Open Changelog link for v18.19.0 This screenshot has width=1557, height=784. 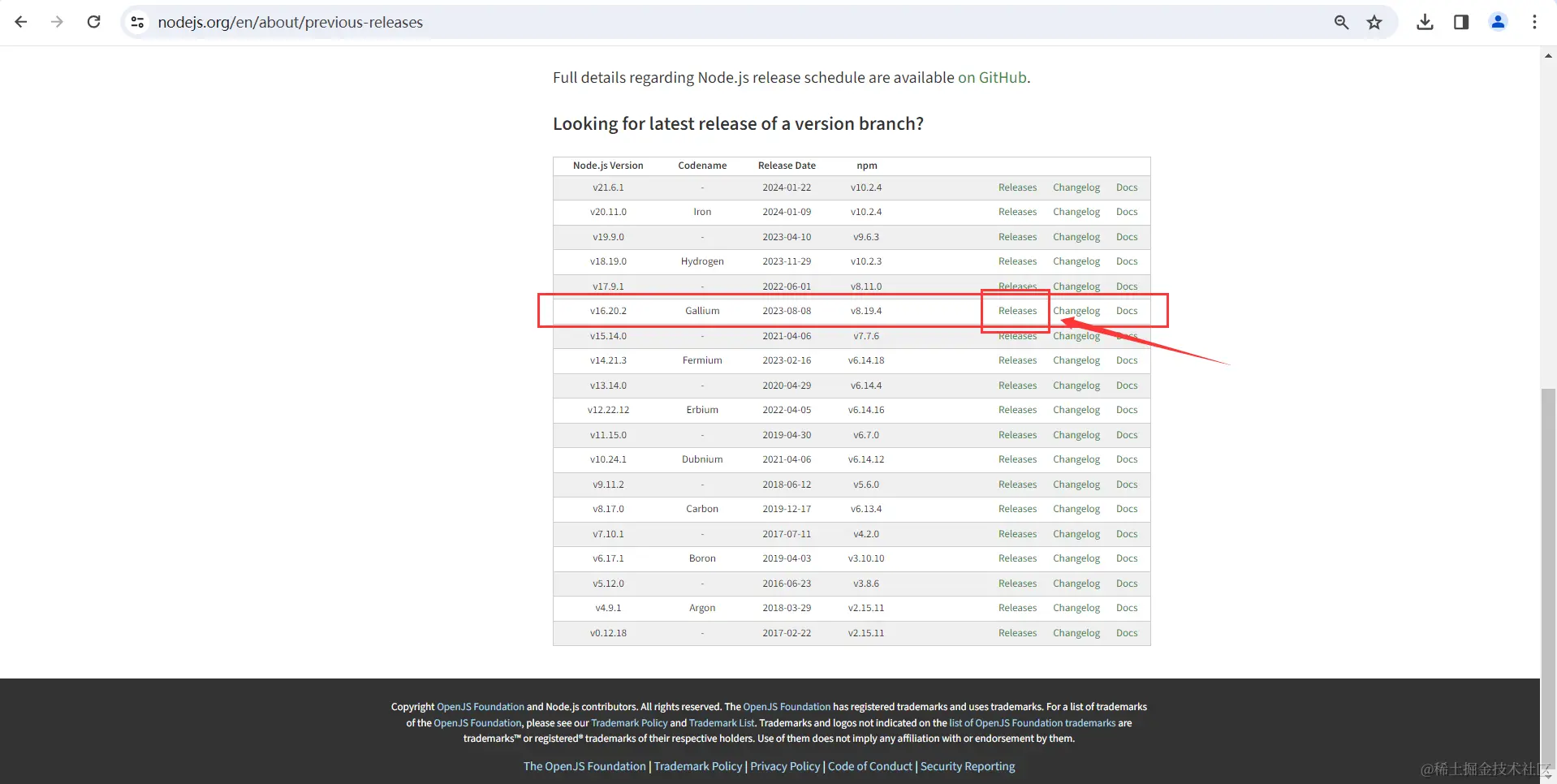tap(1076, 261)
